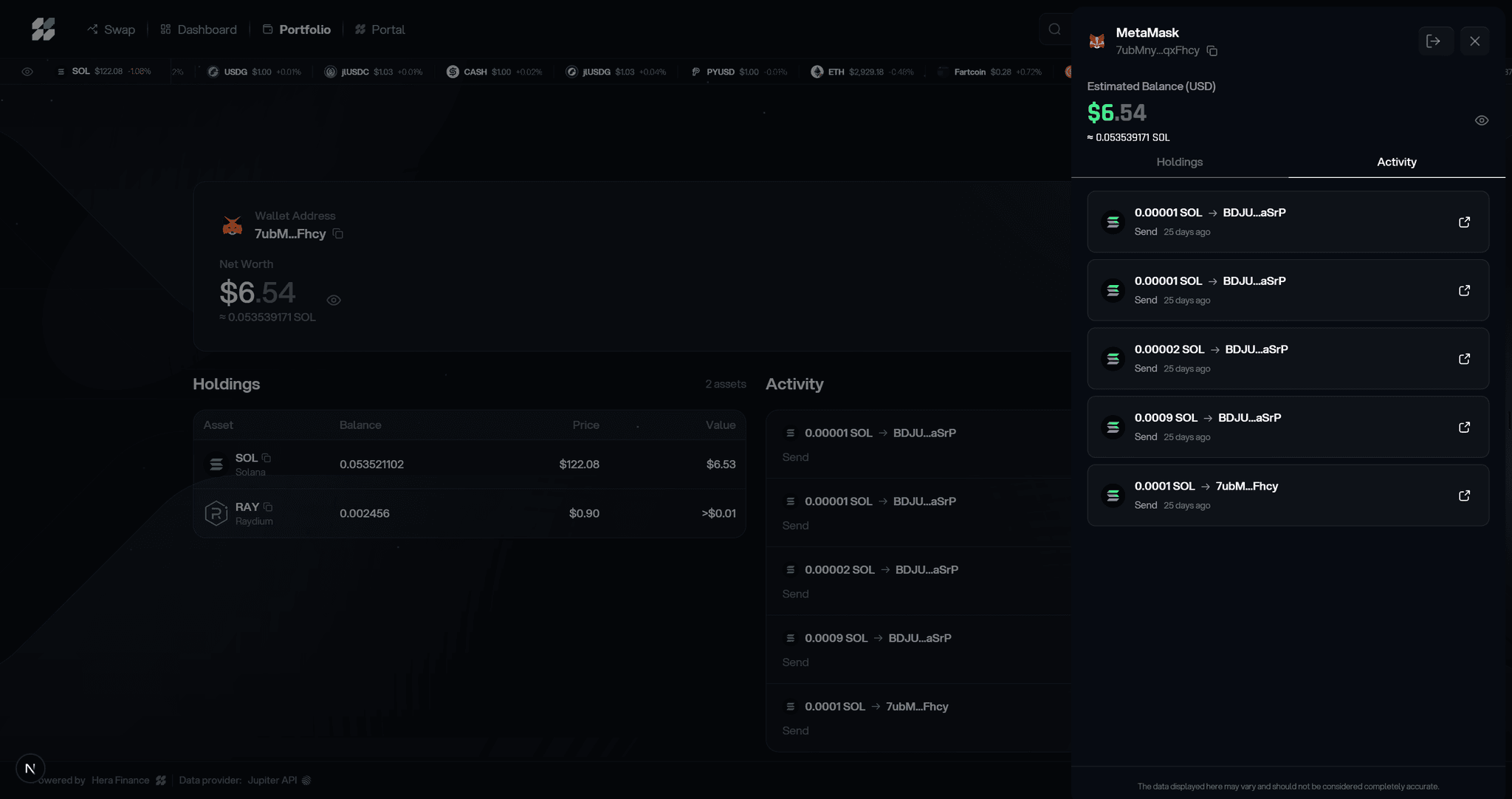Click the Jupiter API data provider link

(272, 780)
